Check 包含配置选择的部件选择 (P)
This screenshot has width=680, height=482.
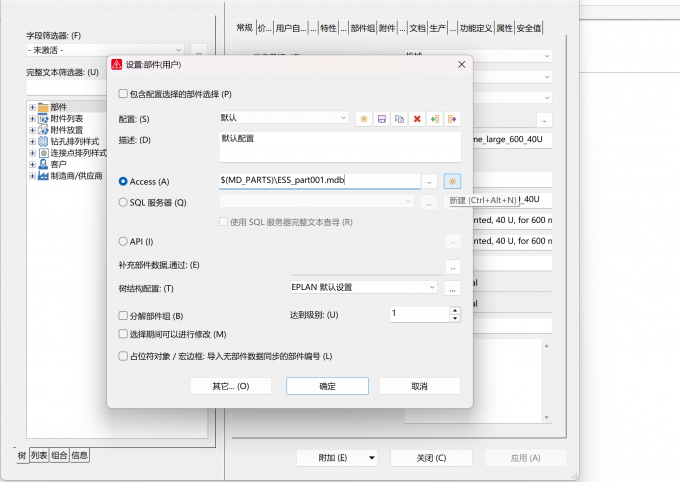tap(123, 94)
